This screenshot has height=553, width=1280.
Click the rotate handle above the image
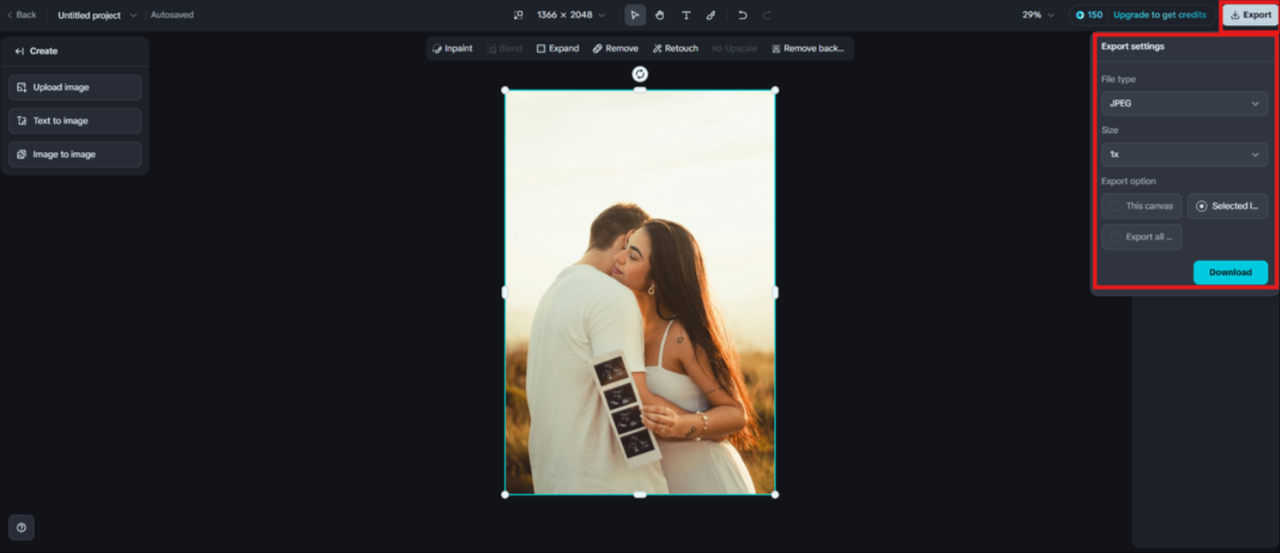pyautogui.click(x=640, y=74)
